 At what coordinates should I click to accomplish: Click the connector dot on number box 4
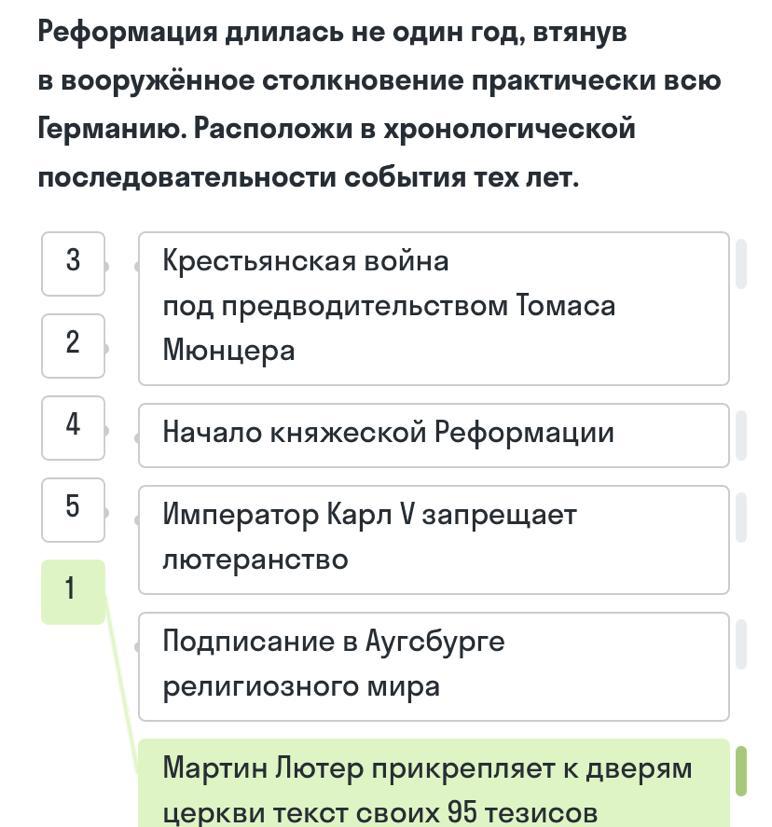[x=105, y=431]
